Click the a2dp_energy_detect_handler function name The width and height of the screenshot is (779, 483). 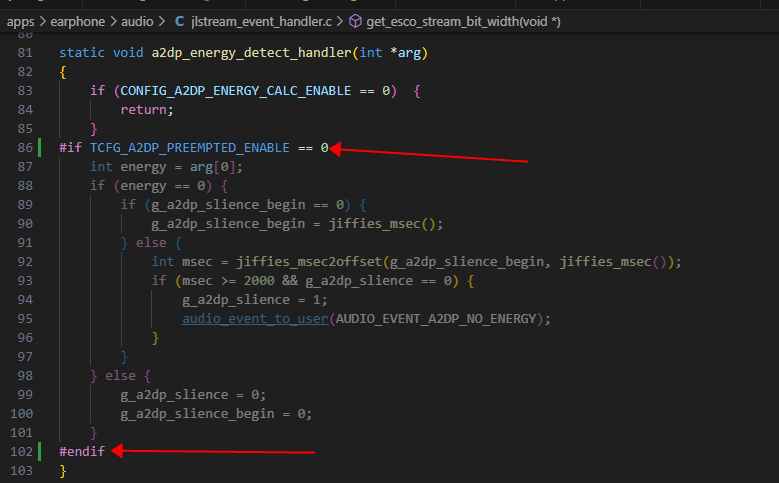click(x=251, y=53)
